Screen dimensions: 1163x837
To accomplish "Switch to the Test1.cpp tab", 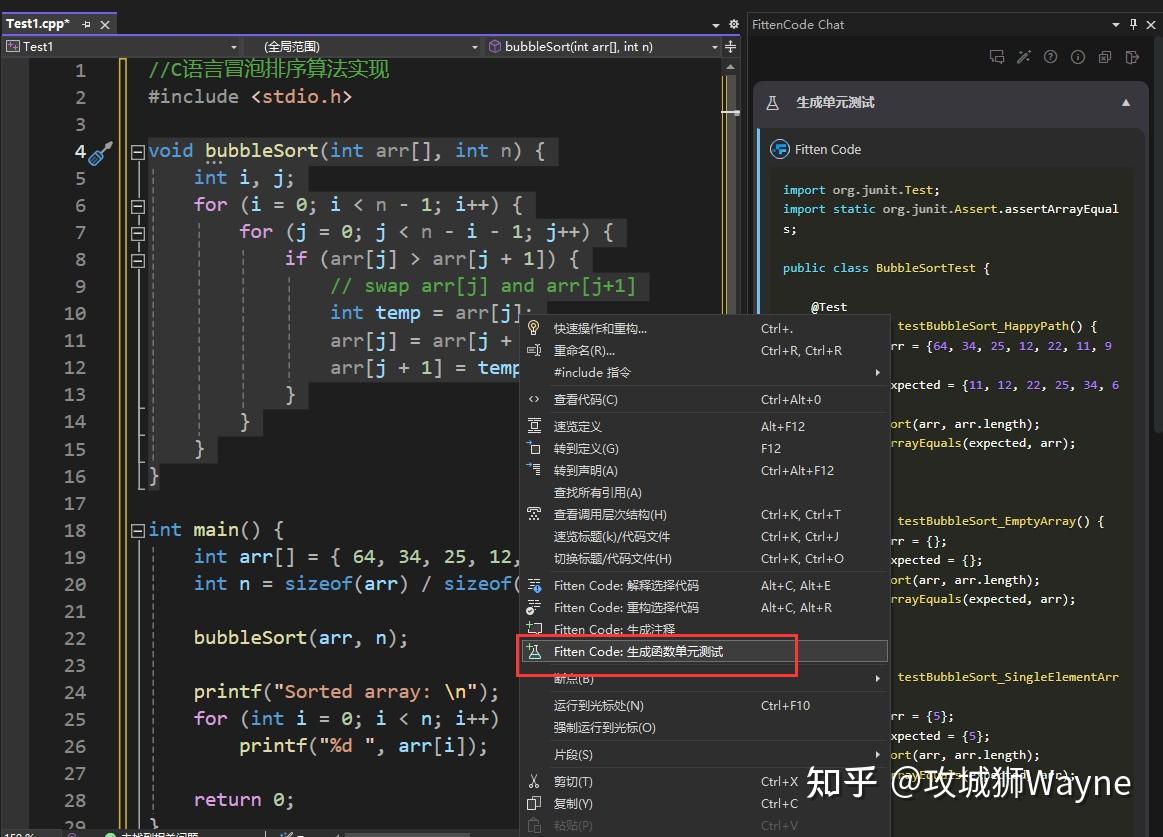I will (x=38, y=22).
